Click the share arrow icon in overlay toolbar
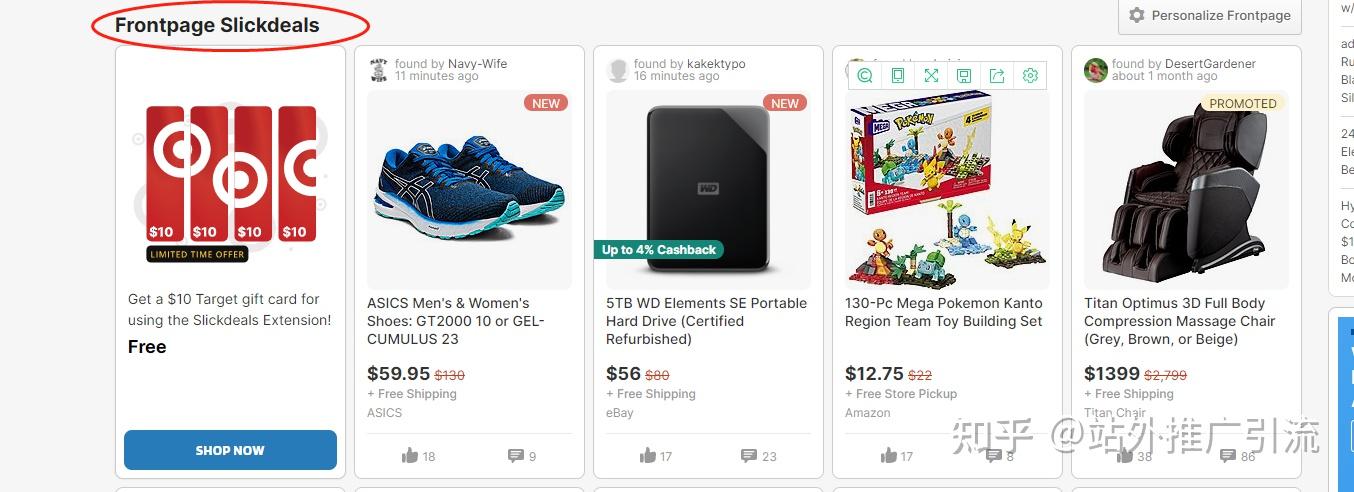Viewport: 1354px width, 492px height. click(x=997, y=76)
